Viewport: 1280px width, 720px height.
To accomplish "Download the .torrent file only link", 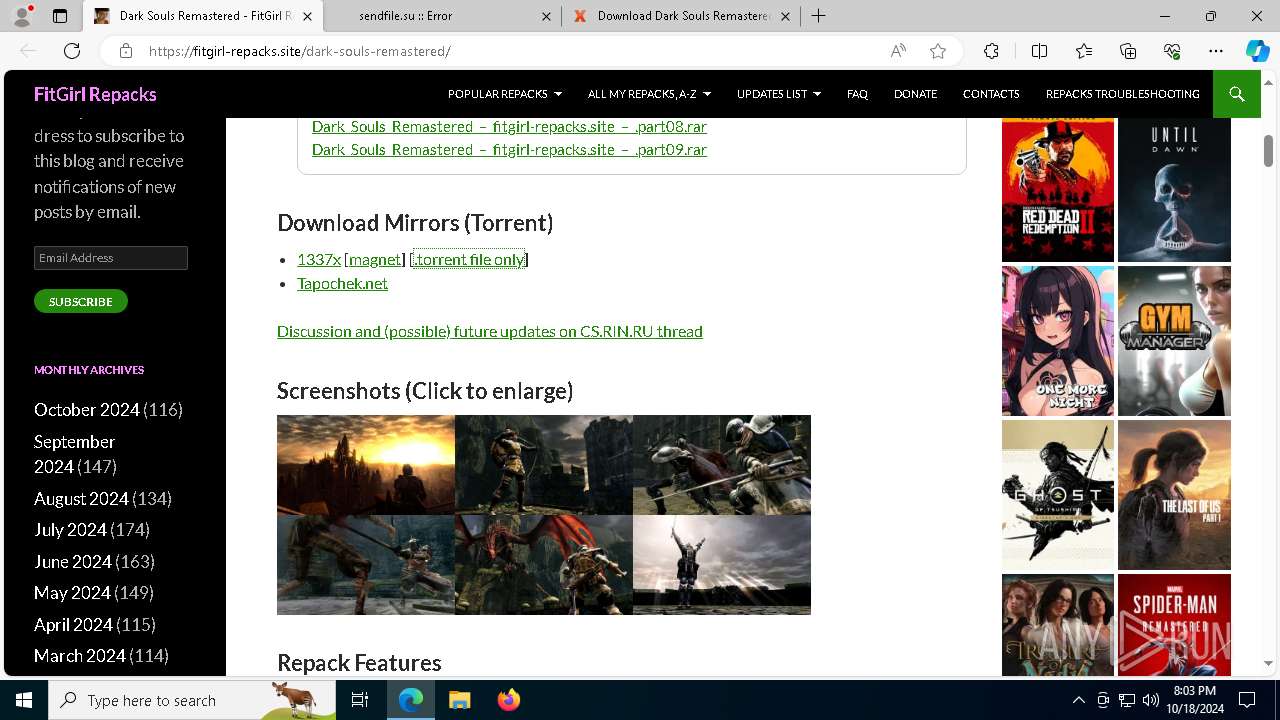I will 469,259.
